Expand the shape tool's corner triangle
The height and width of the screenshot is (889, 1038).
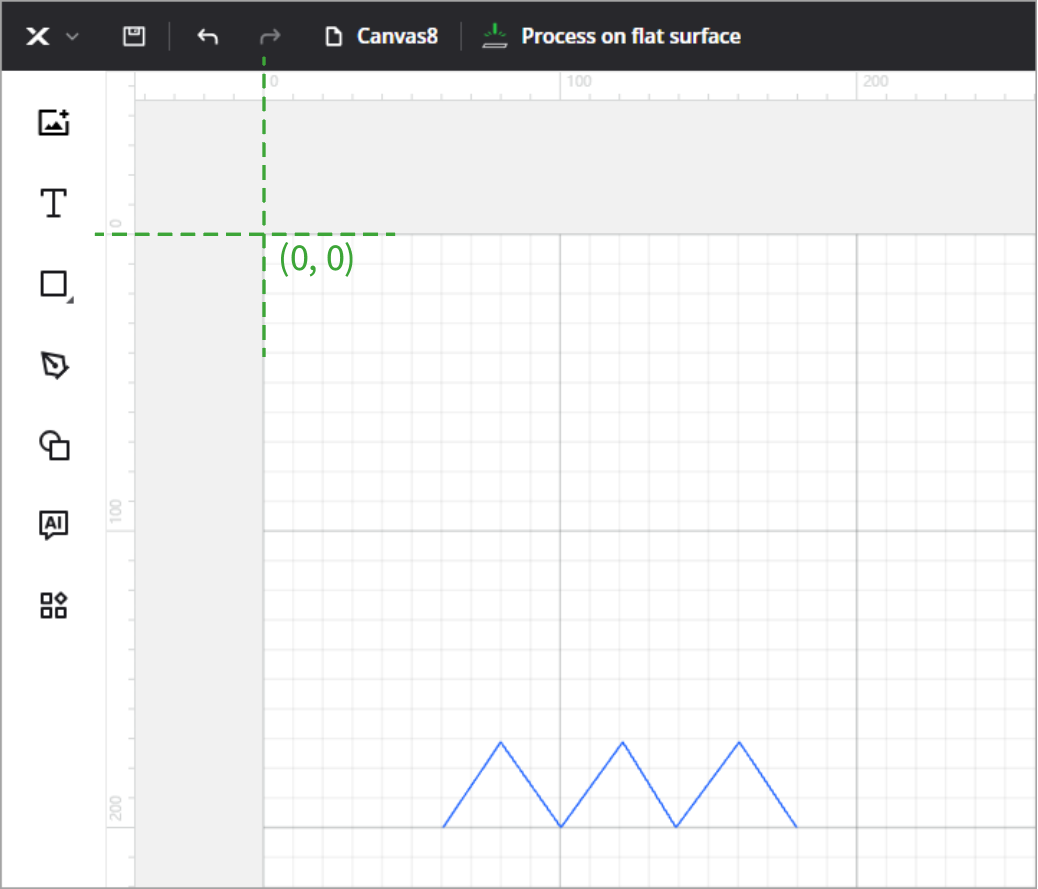tap(68, 298)
